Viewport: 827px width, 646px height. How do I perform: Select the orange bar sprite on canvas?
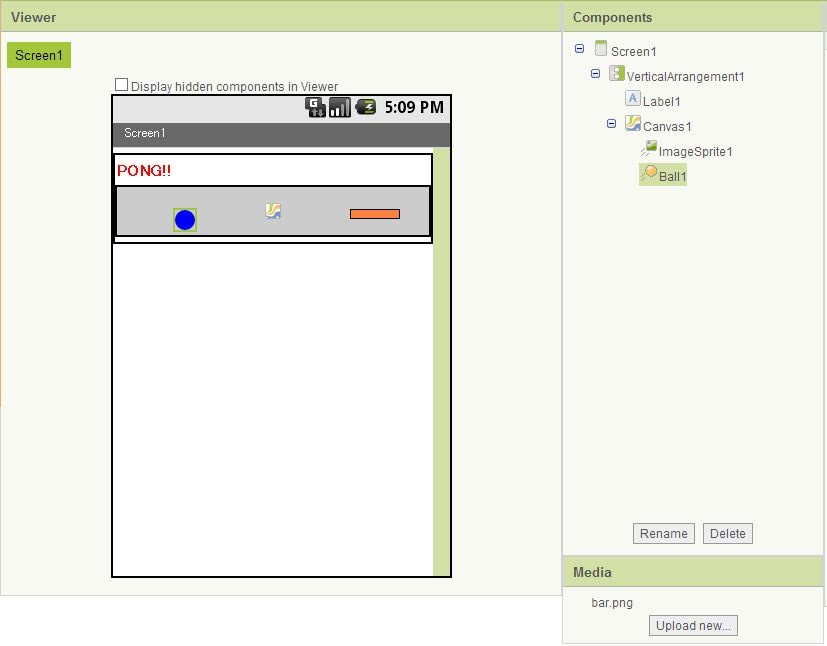375,214
